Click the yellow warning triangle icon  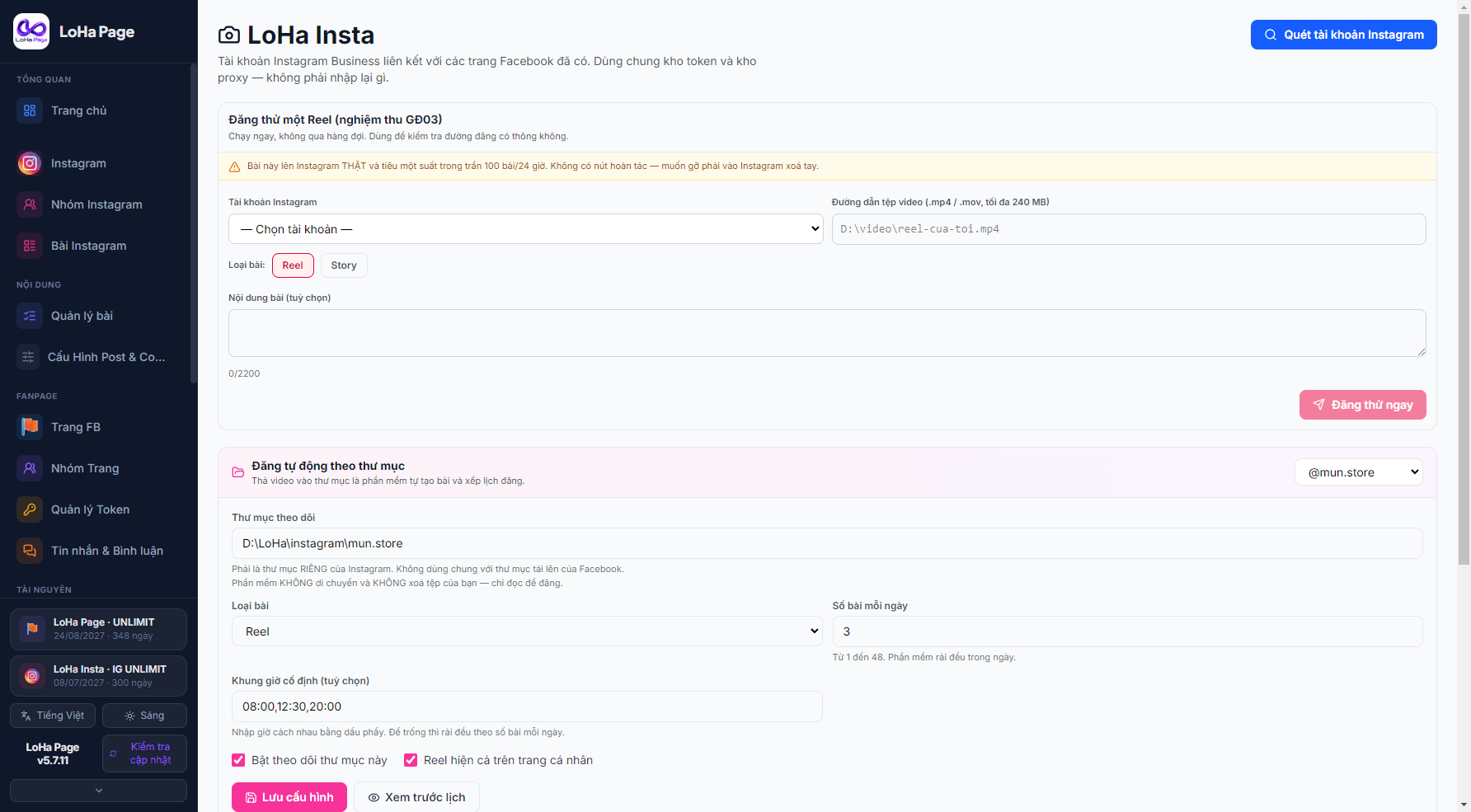pos(234,167)
